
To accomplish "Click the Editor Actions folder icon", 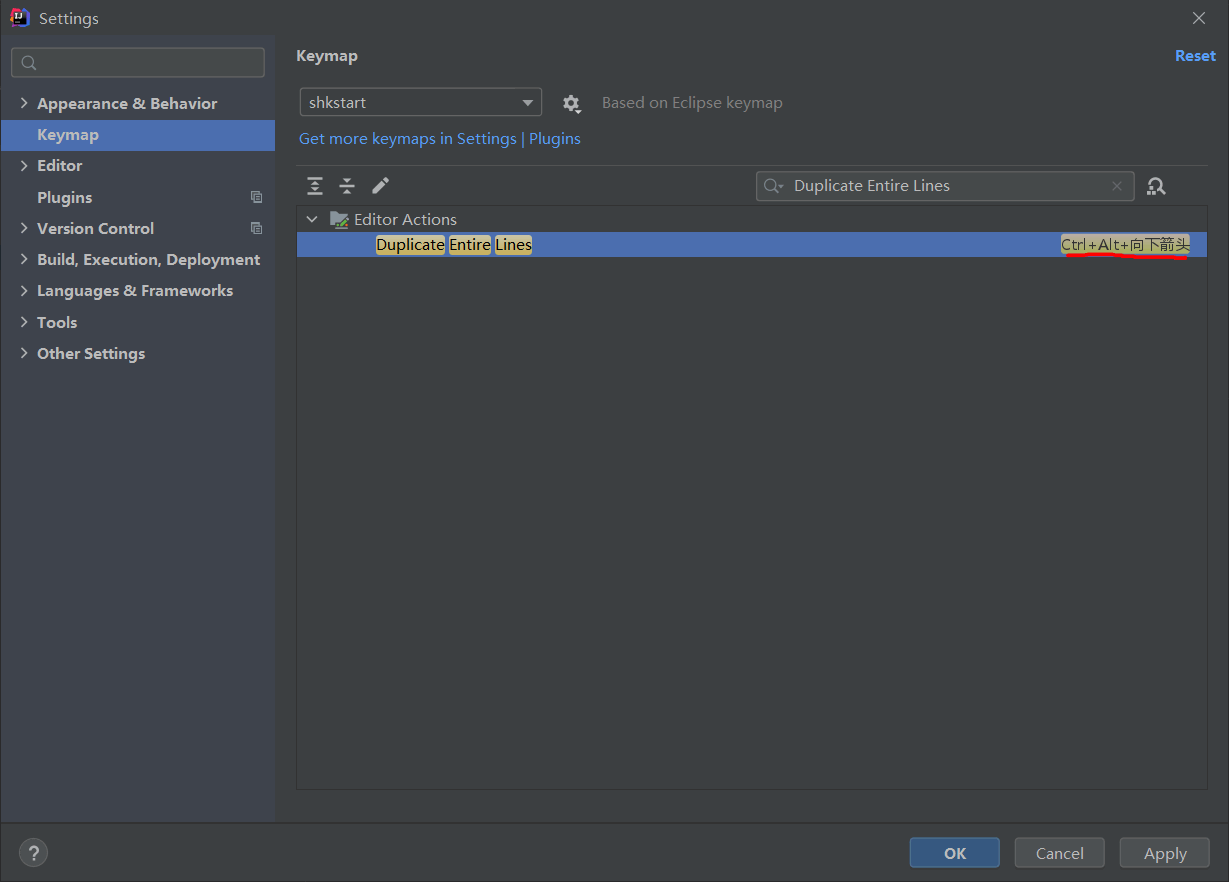I will (x=339, y=220).
